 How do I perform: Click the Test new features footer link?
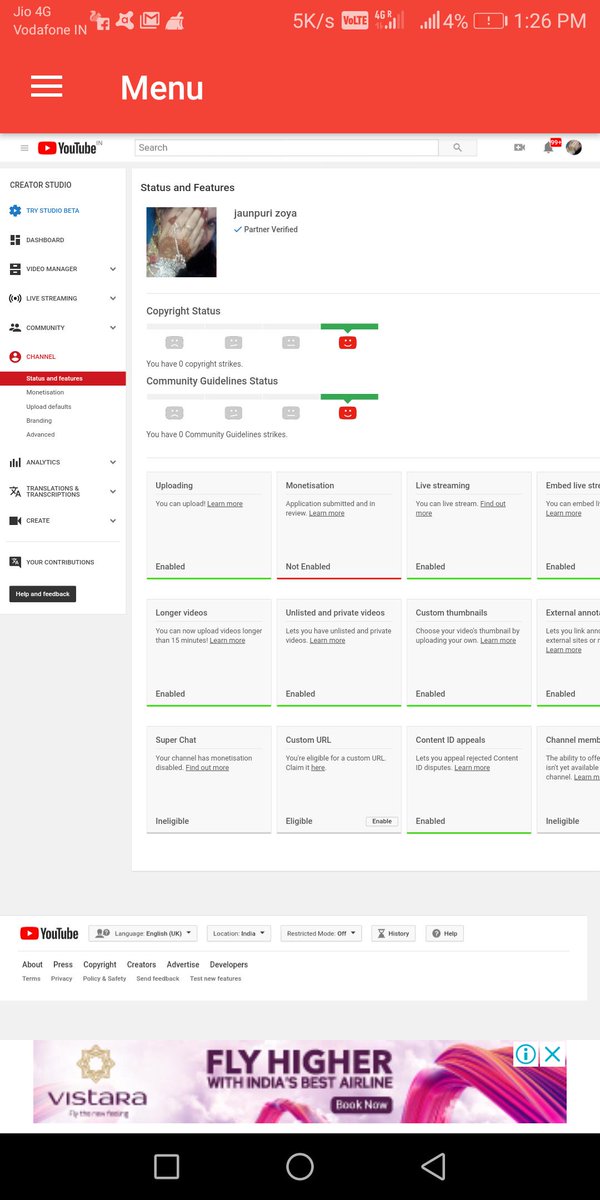216,979
